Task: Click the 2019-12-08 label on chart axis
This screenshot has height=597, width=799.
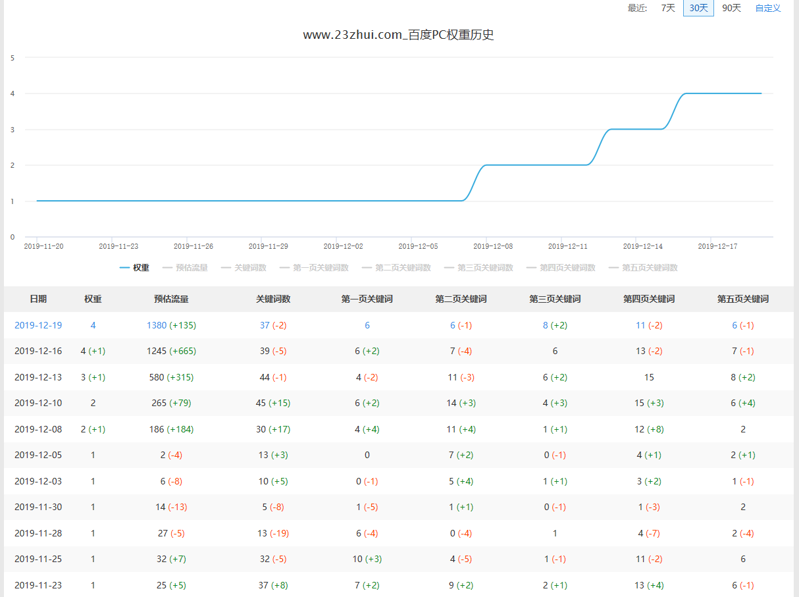Action: point(493,246)
